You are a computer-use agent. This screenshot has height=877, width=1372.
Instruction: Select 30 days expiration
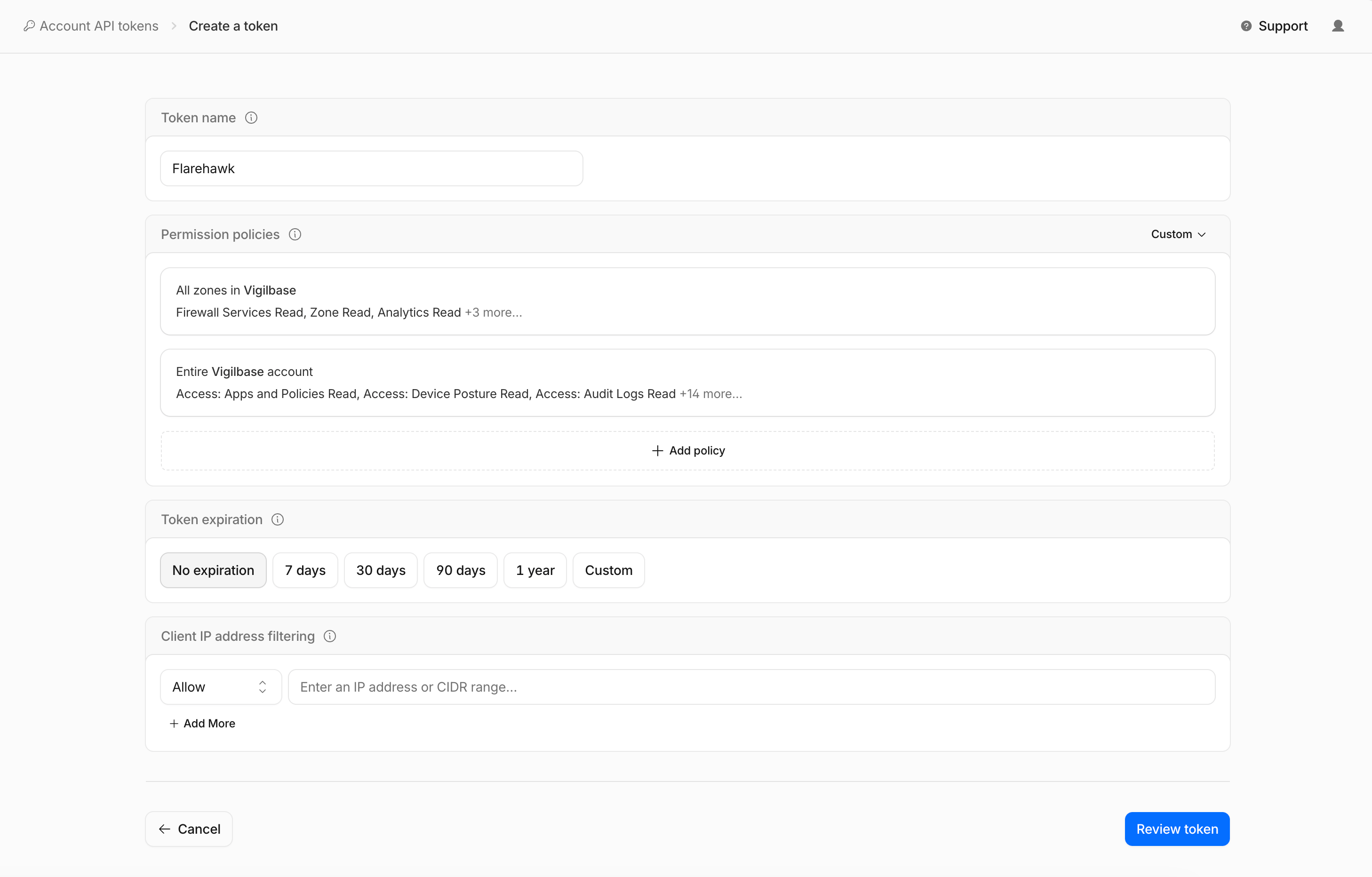[381, 570]
